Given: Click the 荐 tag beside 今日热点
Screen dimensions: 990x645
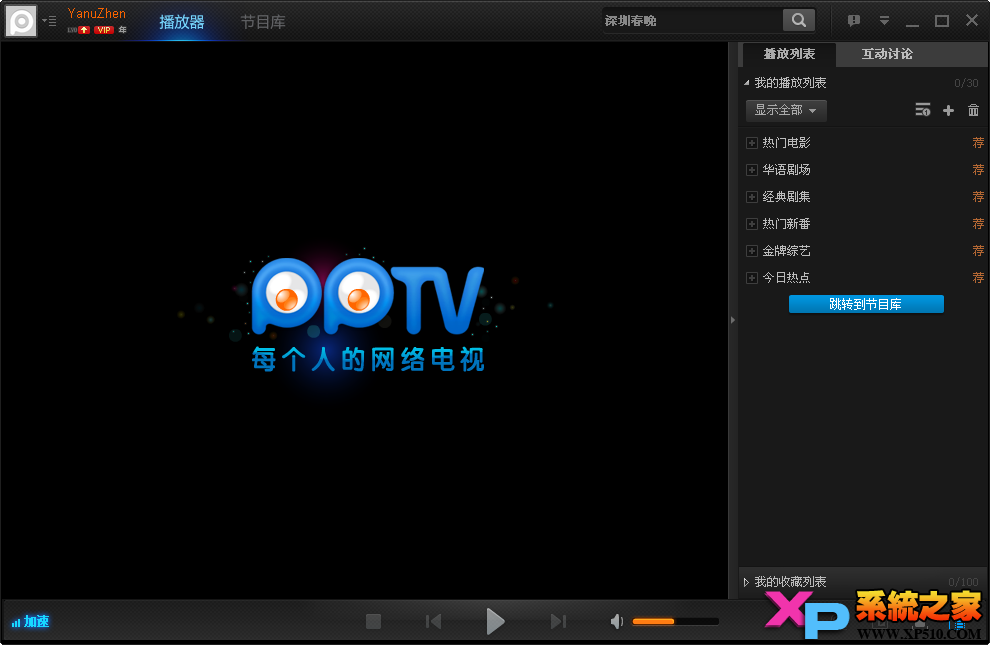Looking at the screenshot, I should click(x=978, y=278).
